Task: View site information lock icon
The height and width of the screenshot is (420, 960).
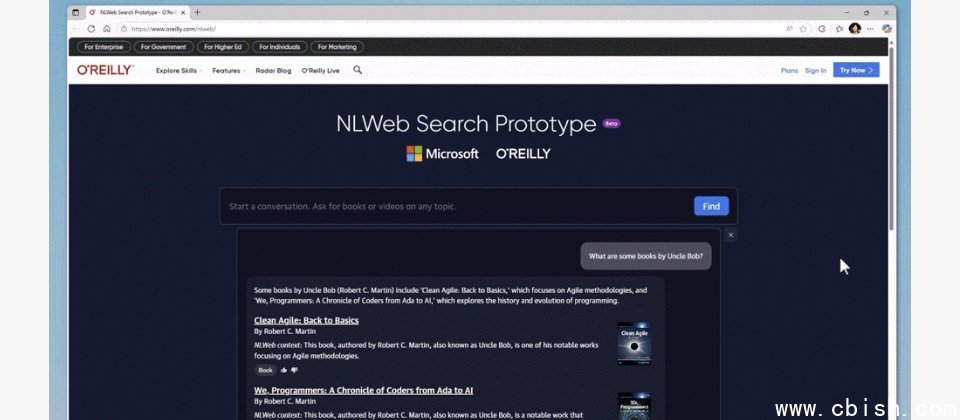Action: point(124,29)
